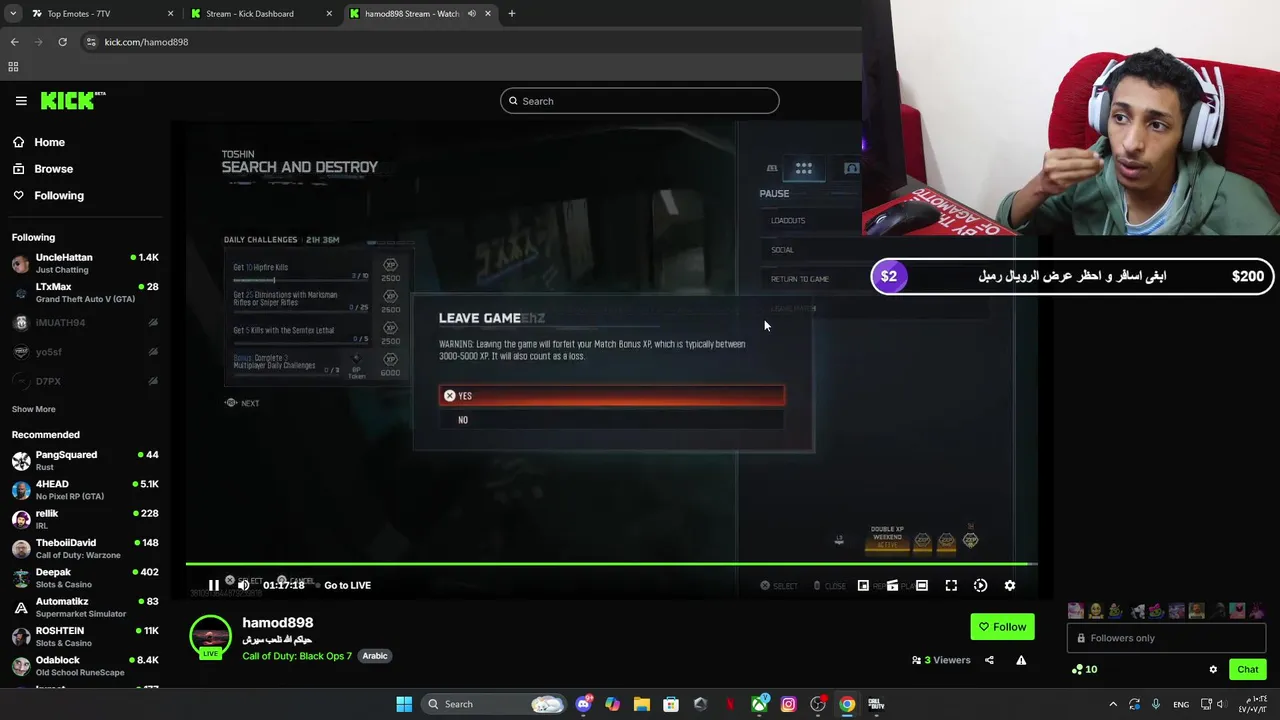Pause the stream playback
Screen dimensions: 1280x720
(213, 585)
